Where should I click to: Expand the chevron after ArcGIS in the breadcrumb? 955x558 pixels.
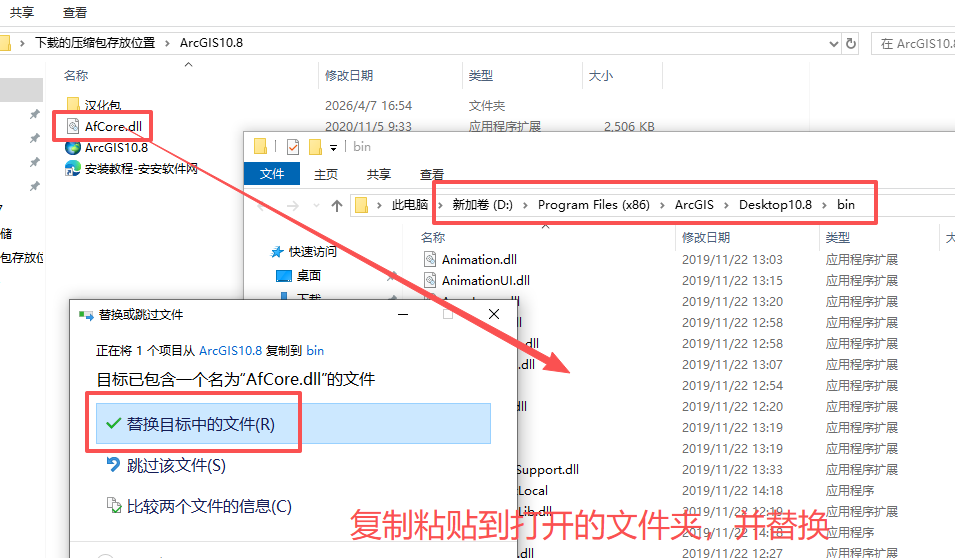coord(726,205)
